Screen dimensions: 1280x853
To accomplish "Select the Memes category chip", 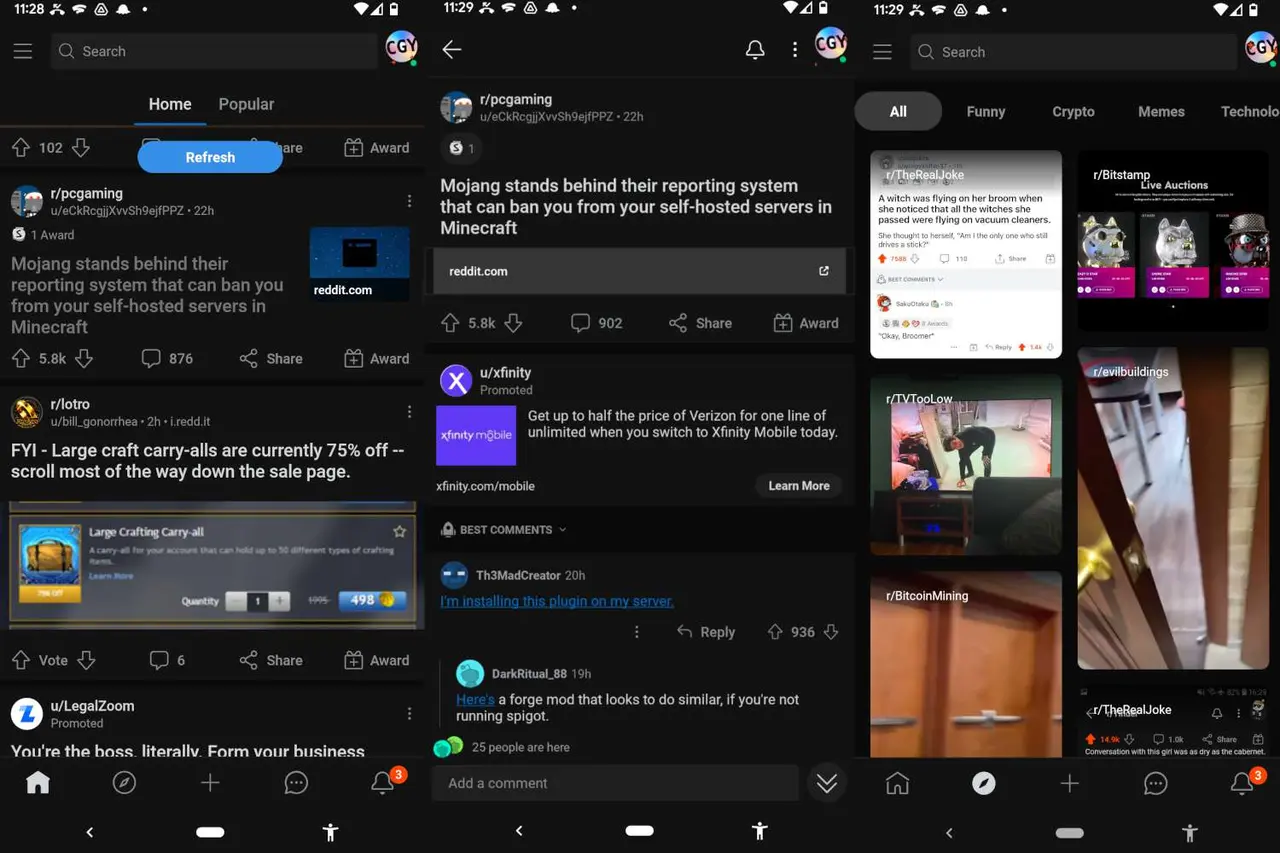I will click(1161, 112).
